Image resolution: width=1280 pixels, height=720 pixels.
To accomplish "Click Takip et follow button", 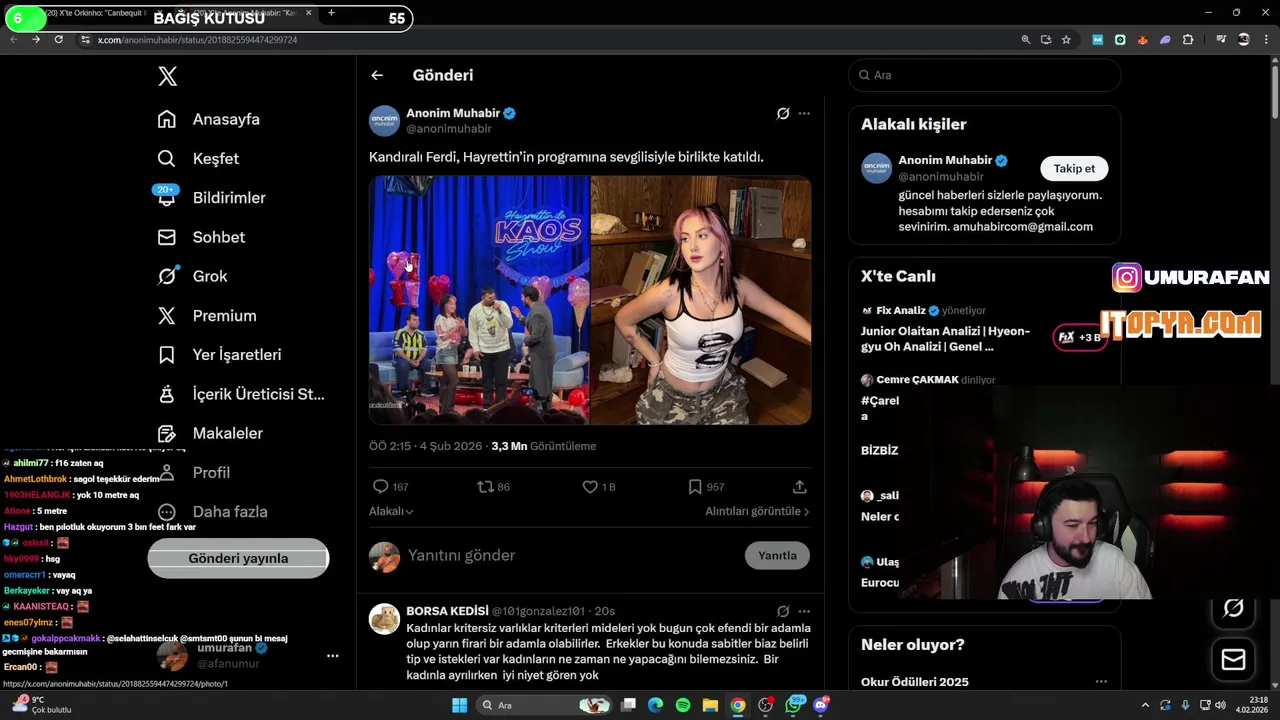I will point(1074,168).
